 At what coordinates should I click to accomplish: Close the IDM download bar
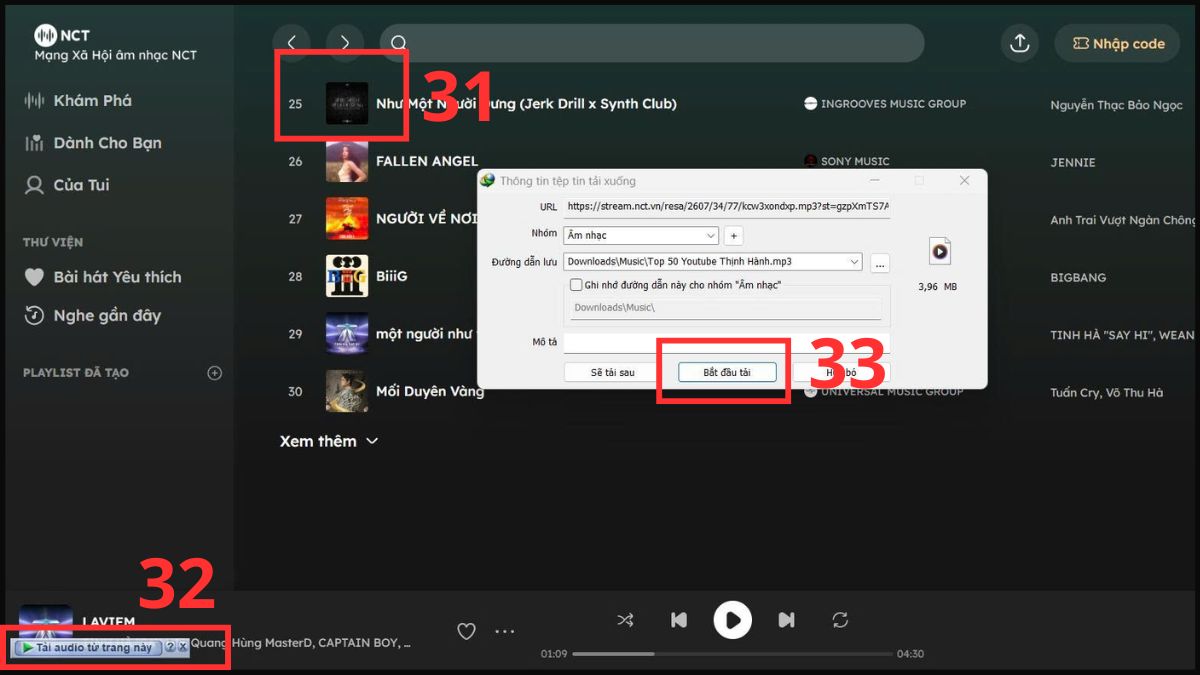(x=183, y=647)
